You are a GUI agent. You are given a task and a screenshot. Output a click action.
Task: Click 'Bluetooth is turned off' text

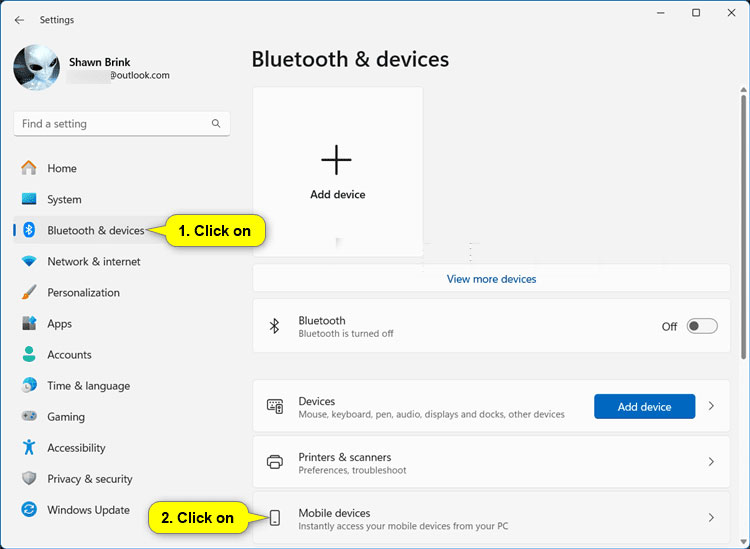(346, 333)
